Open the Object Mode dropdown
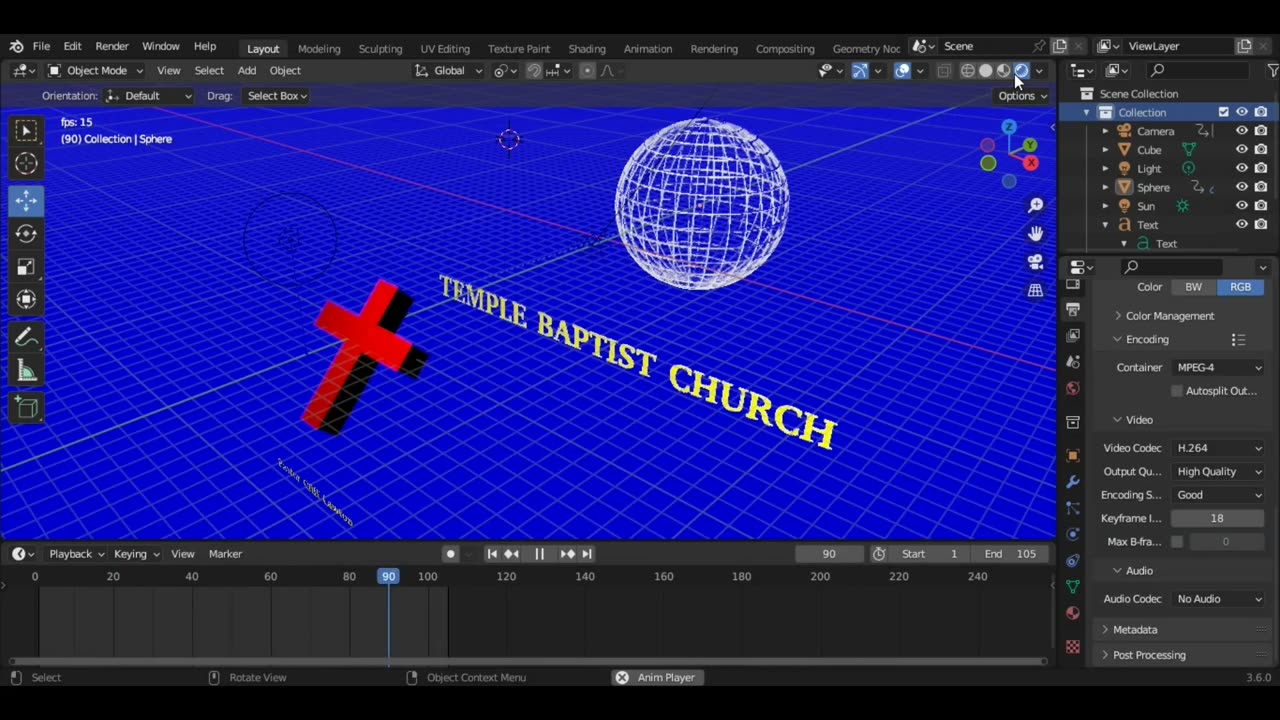This screenshot has width=1280, height=720. coord(96,71)
